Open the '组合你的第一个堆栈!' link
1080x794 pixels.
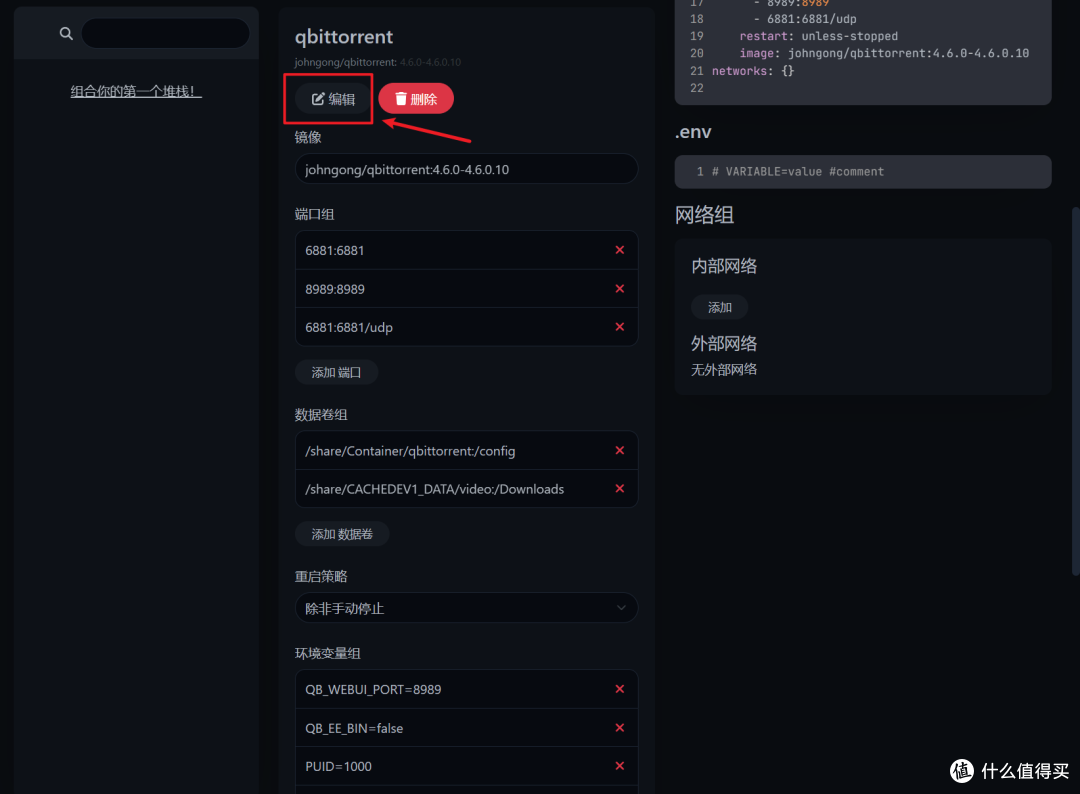point(136,91)
